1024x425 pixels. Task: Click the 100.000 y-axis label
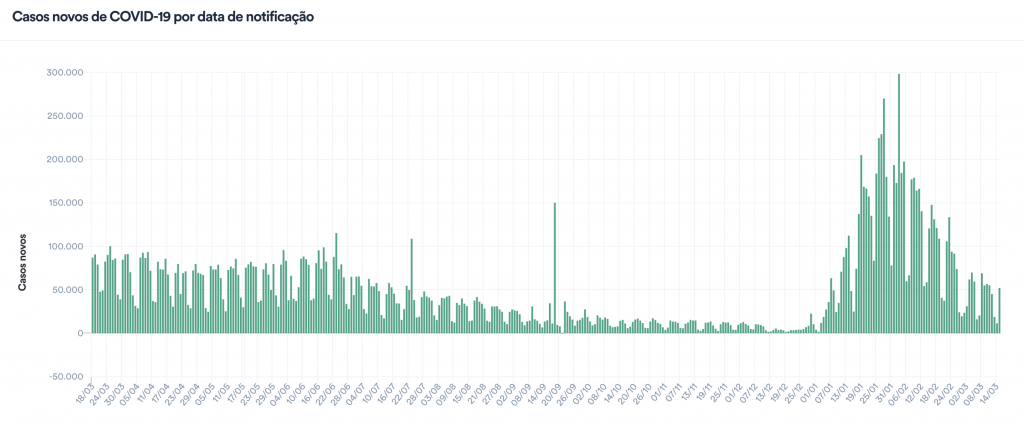[x=63, y=246]
